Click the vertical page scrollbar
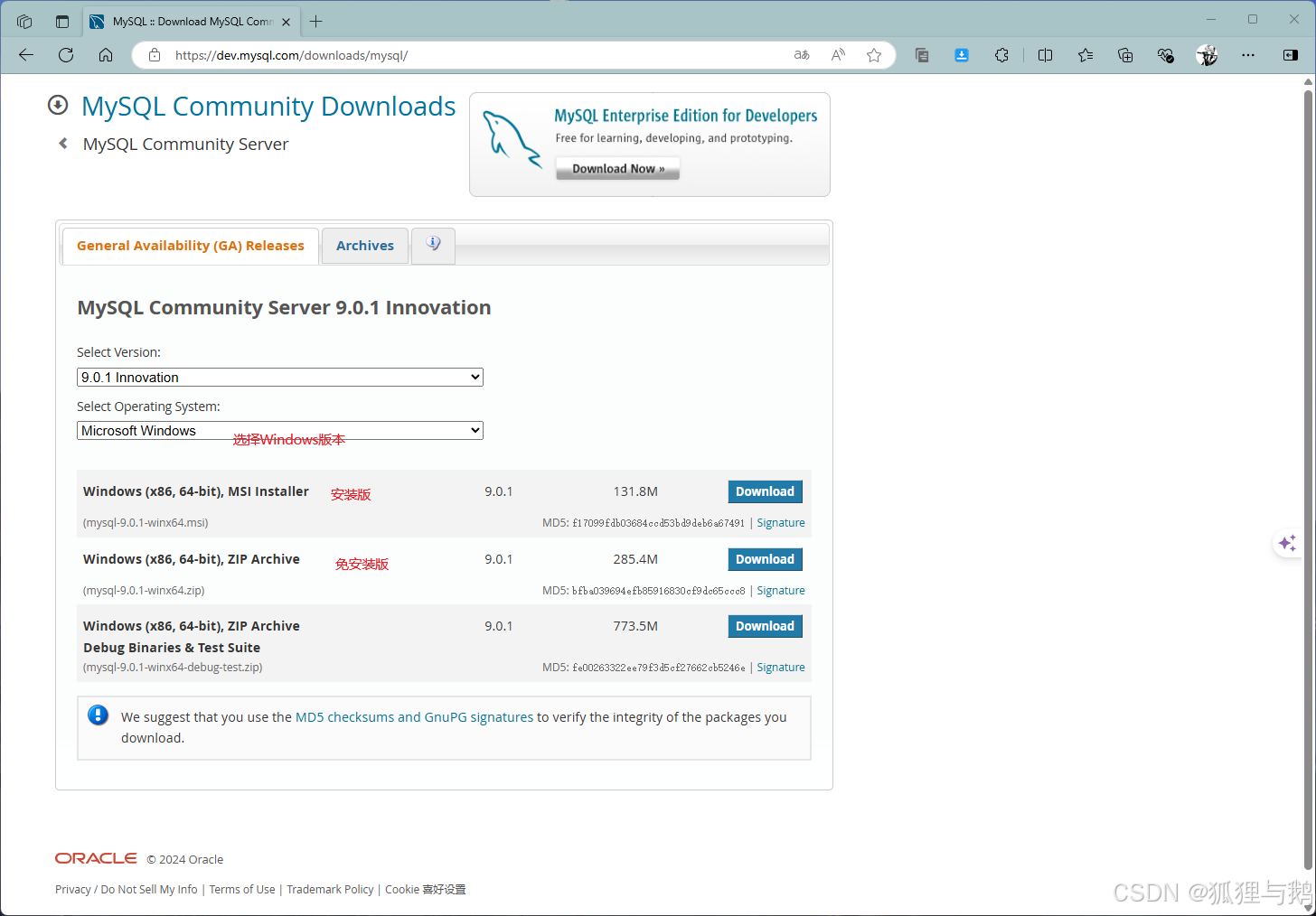This screenshot has width=1316, height=916. tap(1308, 479)
